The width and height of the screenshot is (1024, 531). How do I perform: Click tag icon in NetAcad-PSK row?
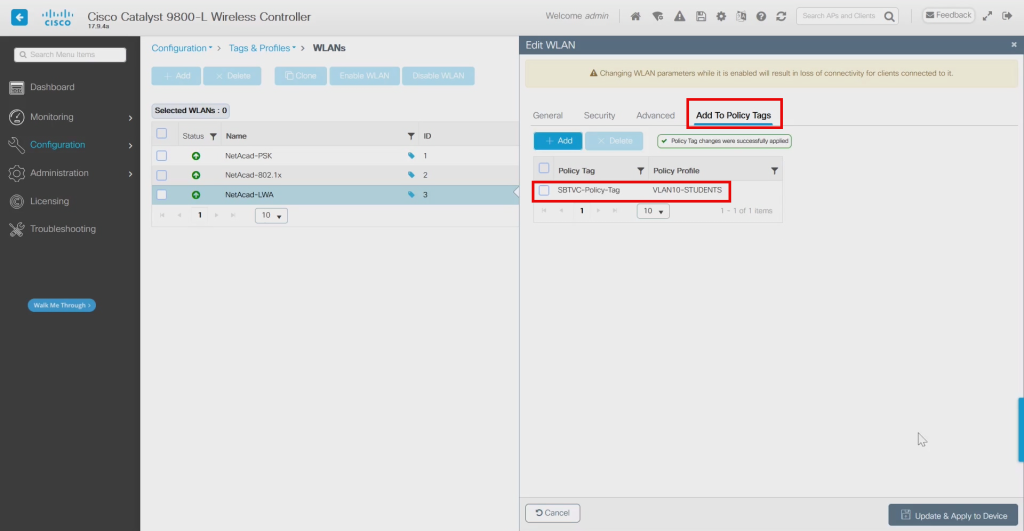coord(411,156)
